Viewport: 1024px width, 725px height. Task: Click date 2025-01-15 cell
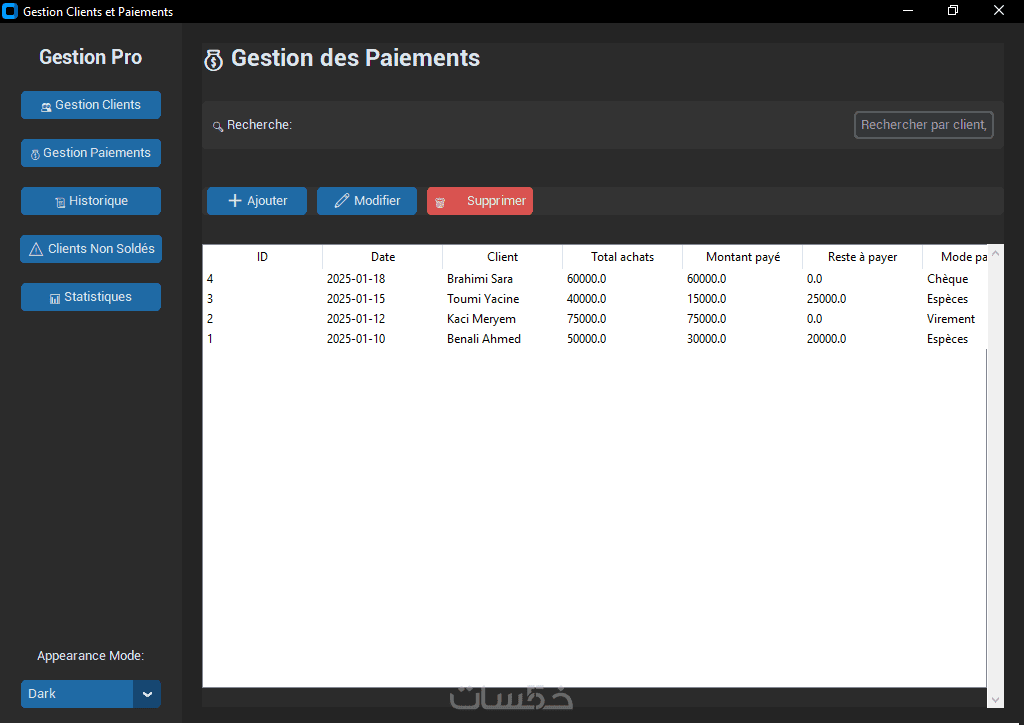pos(356,299)
